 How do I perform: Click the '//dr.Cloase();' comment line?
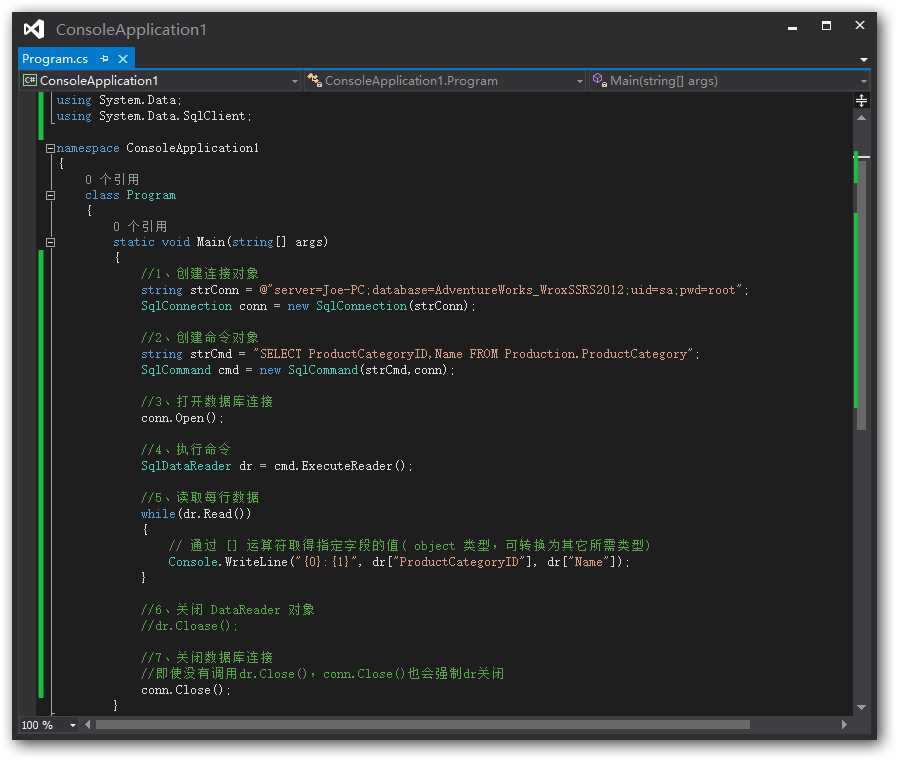[x=189, y=626]
